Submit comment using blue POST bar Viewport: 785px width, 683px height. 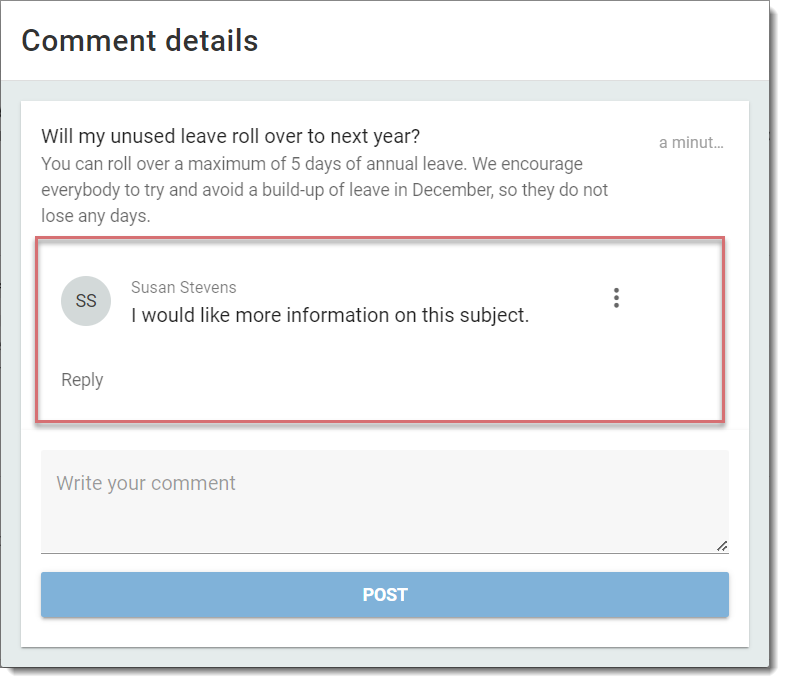pos(384,594)
